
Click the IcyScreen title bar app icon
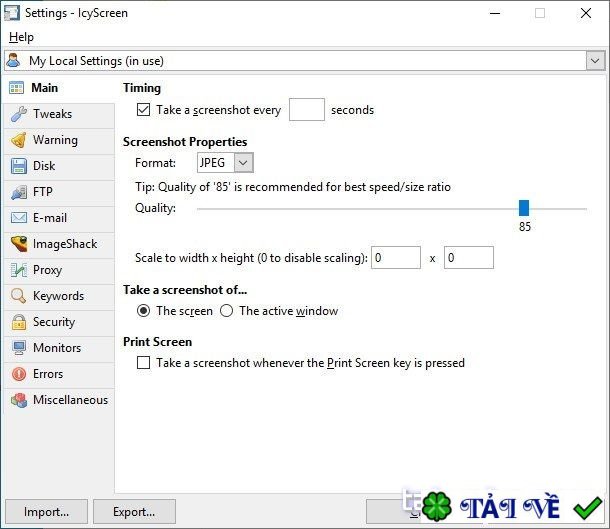click(11, 13)
